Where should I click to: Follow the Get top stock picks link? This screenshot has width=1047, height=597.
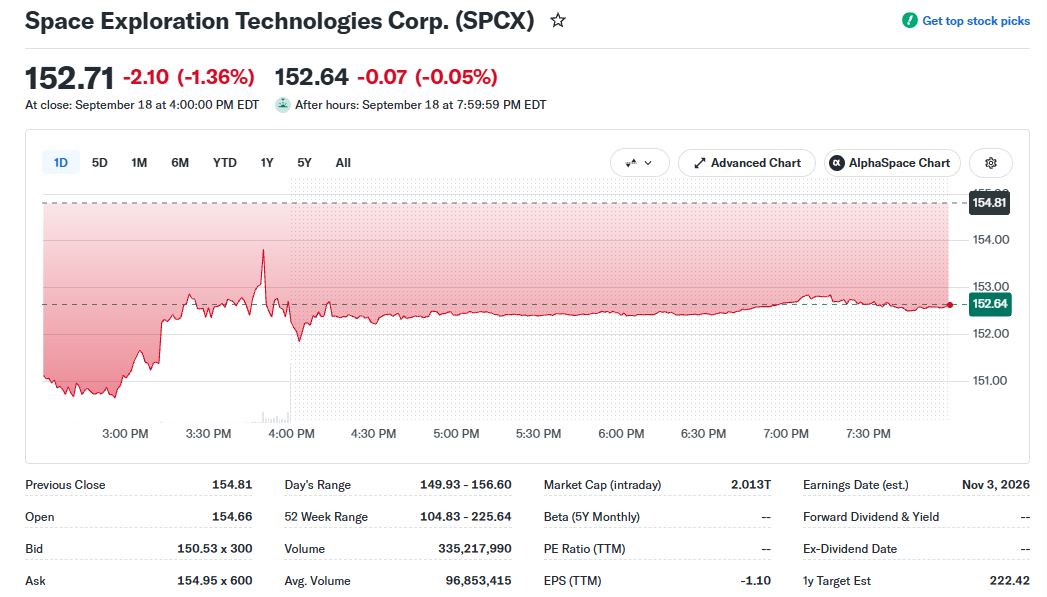(x=976, y=21)
